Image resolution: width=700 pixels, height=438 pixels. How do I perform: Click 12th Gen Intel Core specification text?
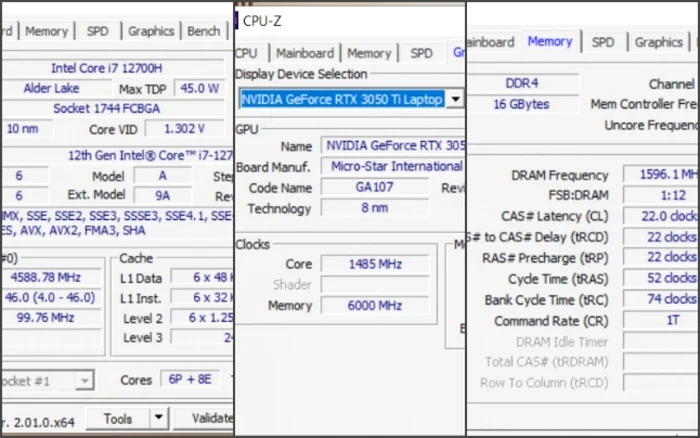(x=150, y=155)
